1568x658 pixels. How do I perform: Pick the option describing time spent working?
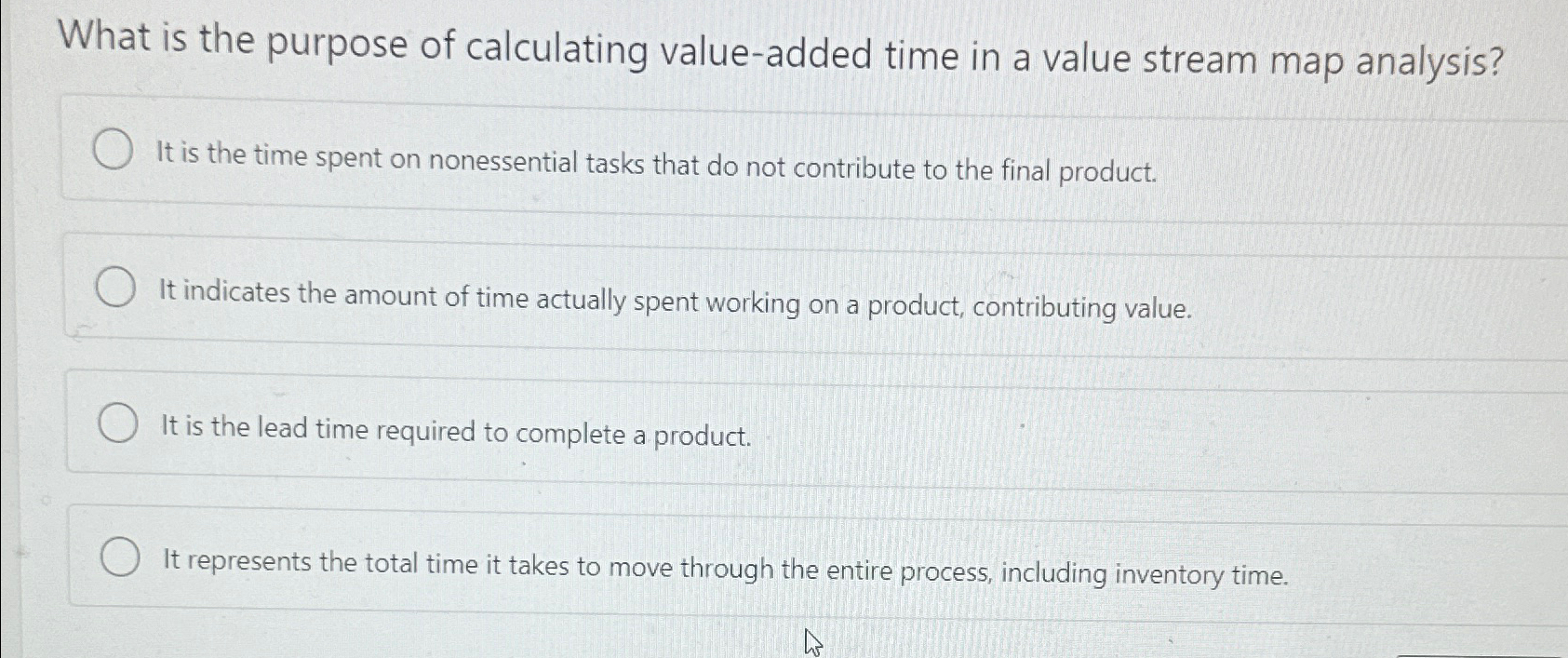[x=675, y=298]
